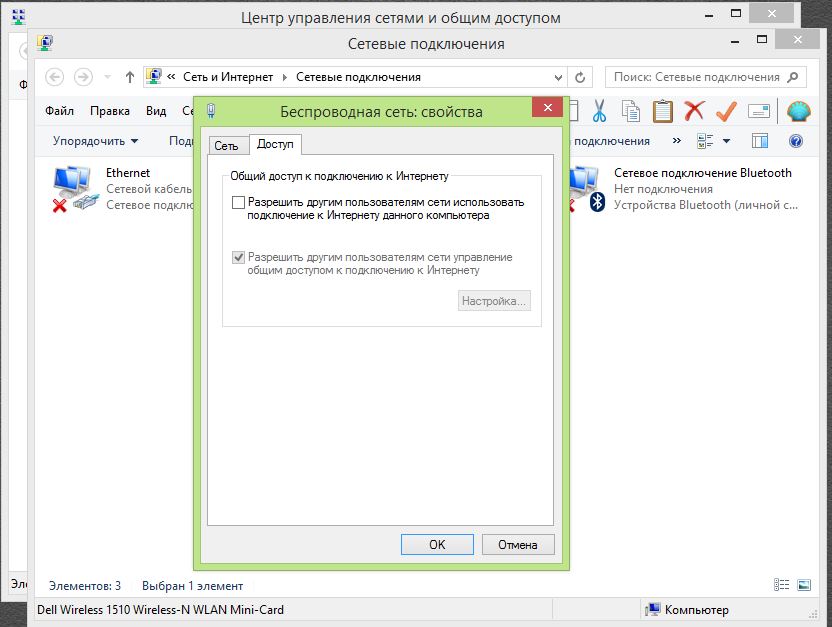
Task: Click the Copy toolbar icon
Action: (630, 111)
